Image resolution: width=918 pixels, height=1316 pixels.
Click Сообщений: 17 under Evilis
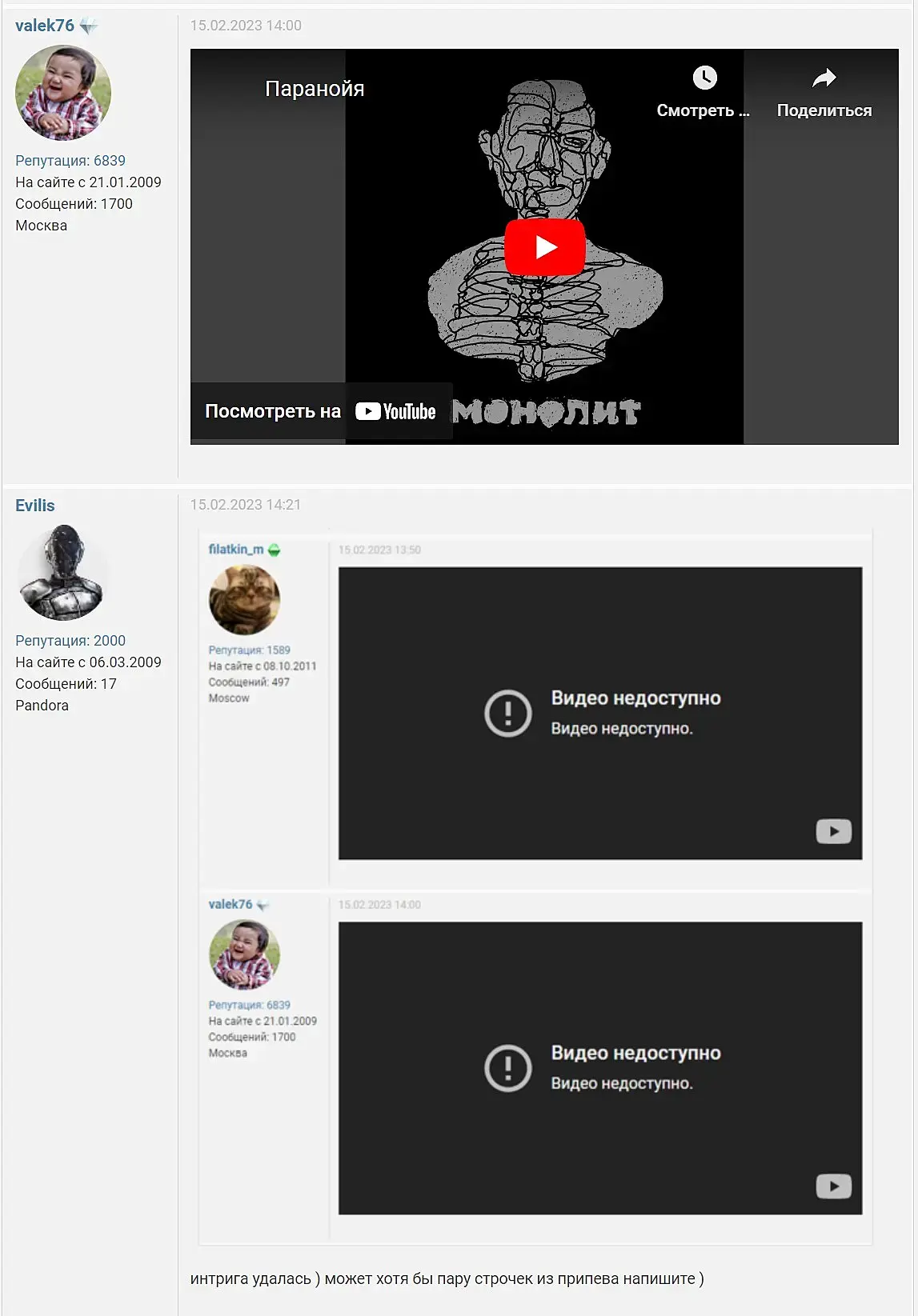(66, 684)
